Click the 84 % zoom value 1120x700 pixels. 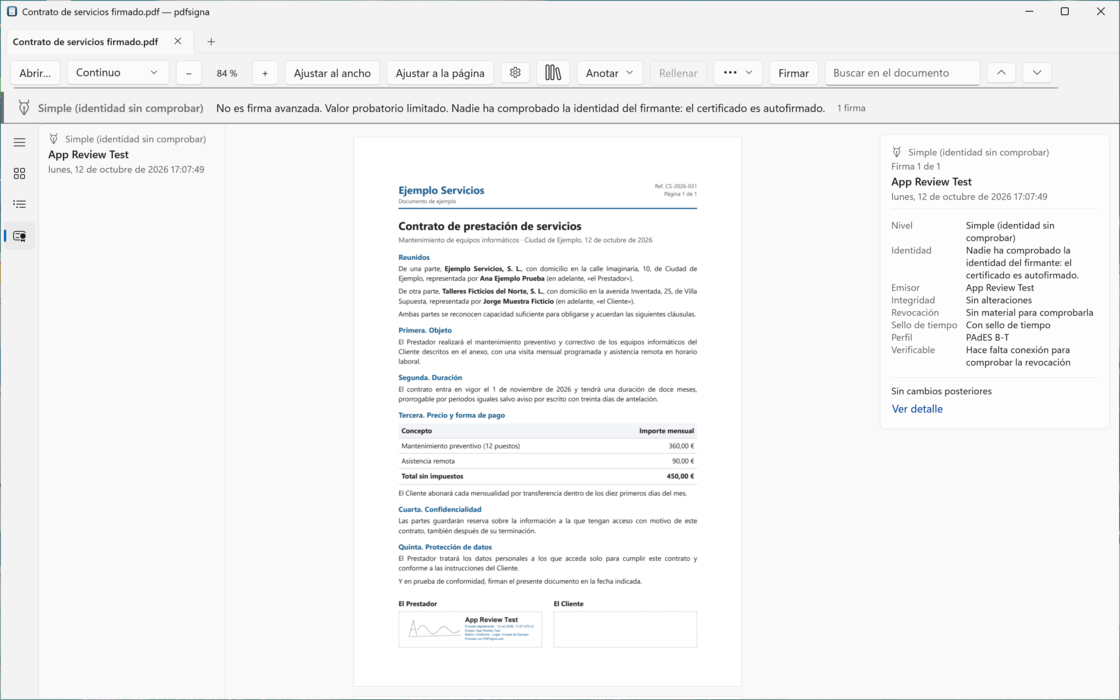(227, 73)
